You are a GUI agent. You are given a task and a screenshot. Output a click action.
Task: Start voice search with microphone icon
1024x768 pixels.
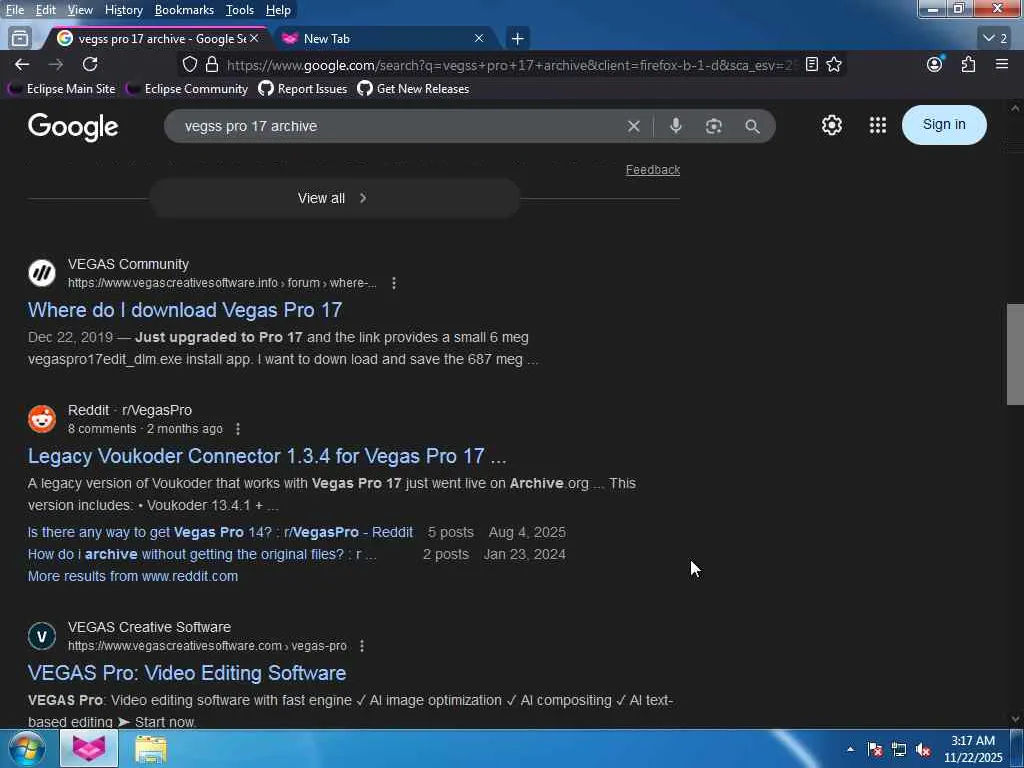click(x=675, y=126)
